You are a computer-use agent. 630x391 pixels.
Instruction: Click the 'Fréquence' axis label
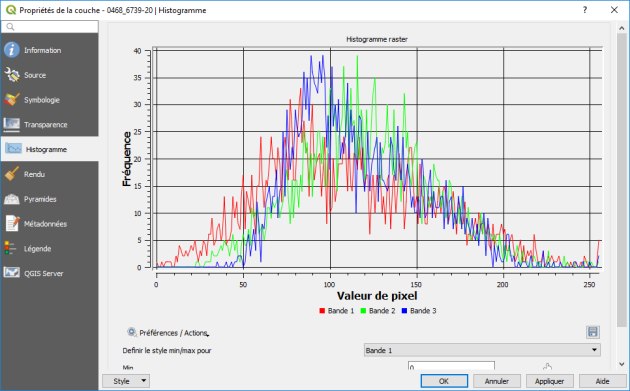[x=127, y=159]
